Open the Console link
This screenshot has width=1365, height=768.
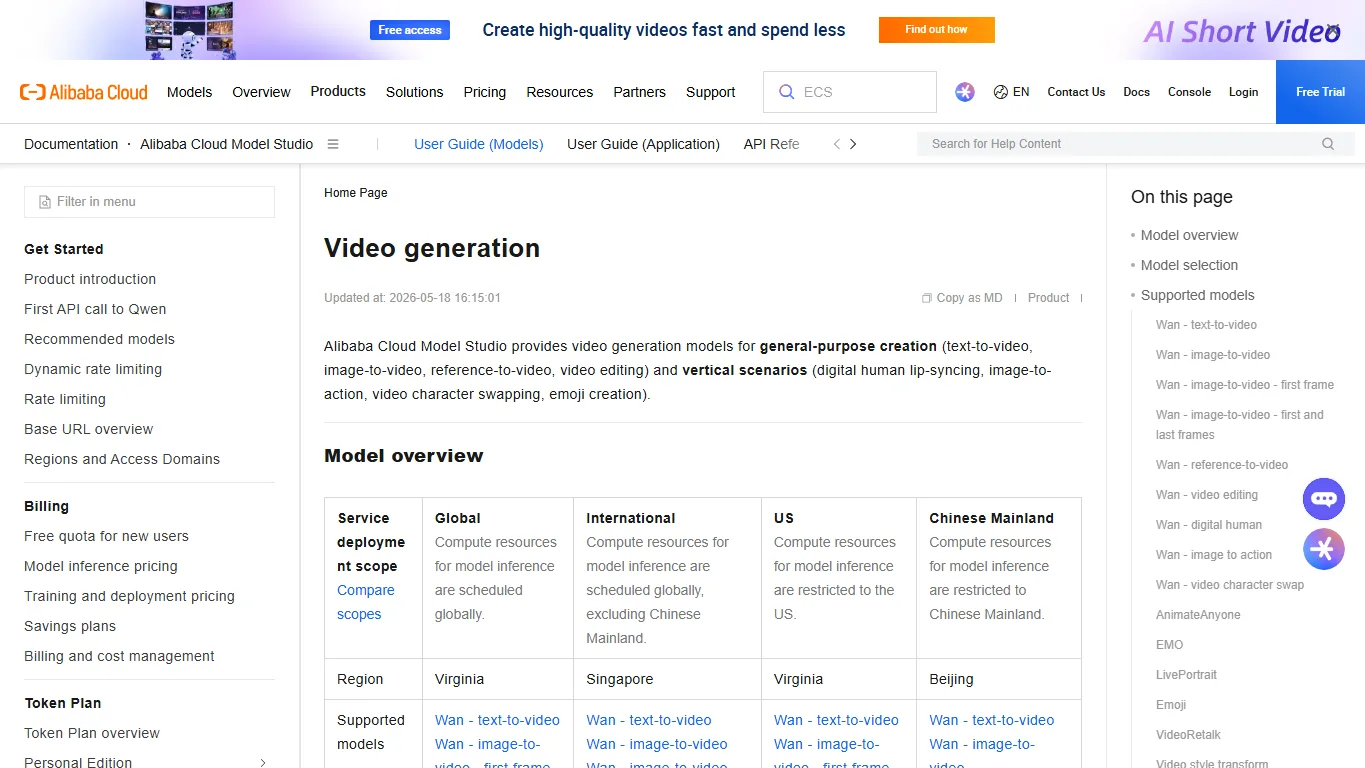1189,92
